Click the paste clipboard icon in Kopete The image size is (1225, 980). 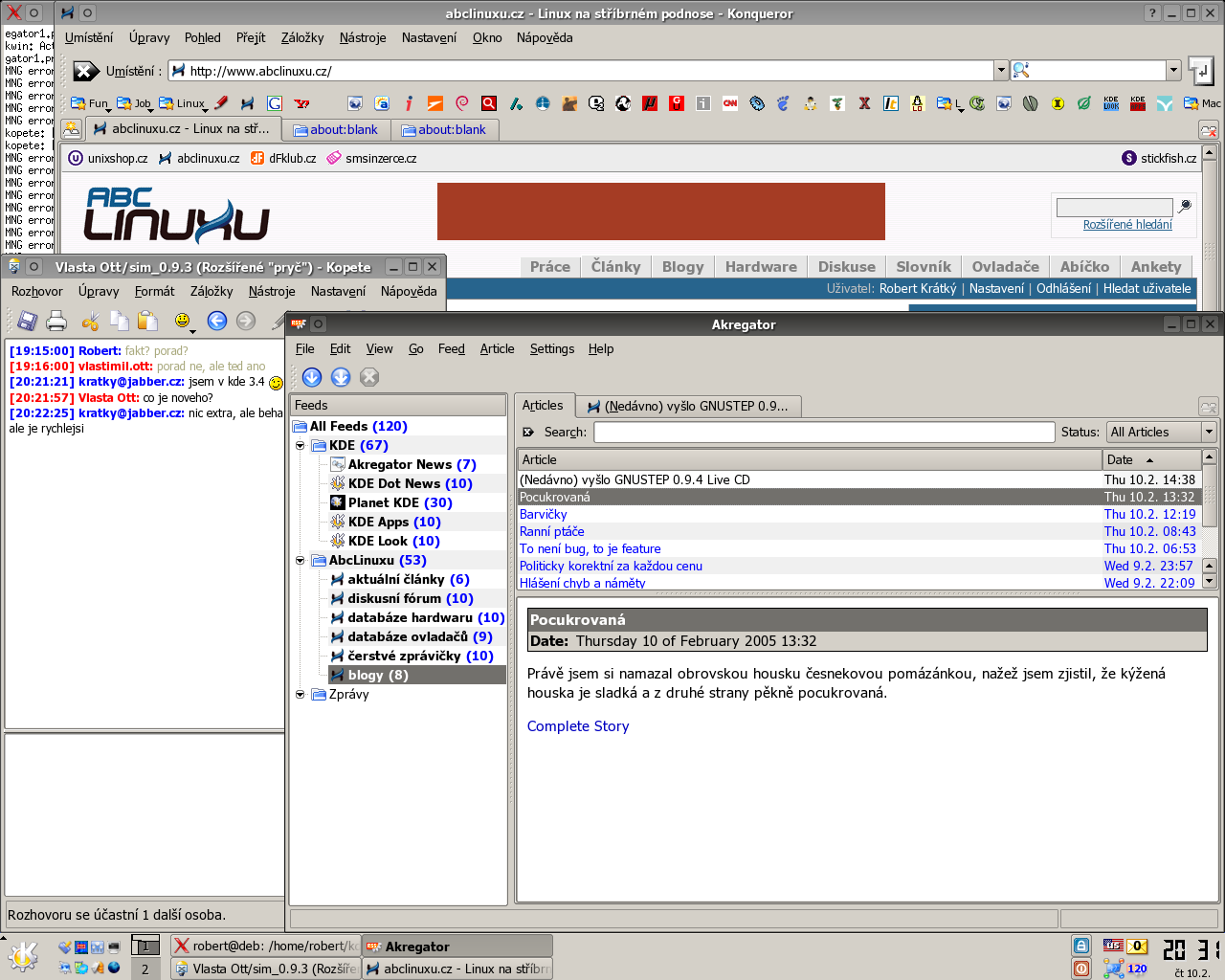coord(147,322)
